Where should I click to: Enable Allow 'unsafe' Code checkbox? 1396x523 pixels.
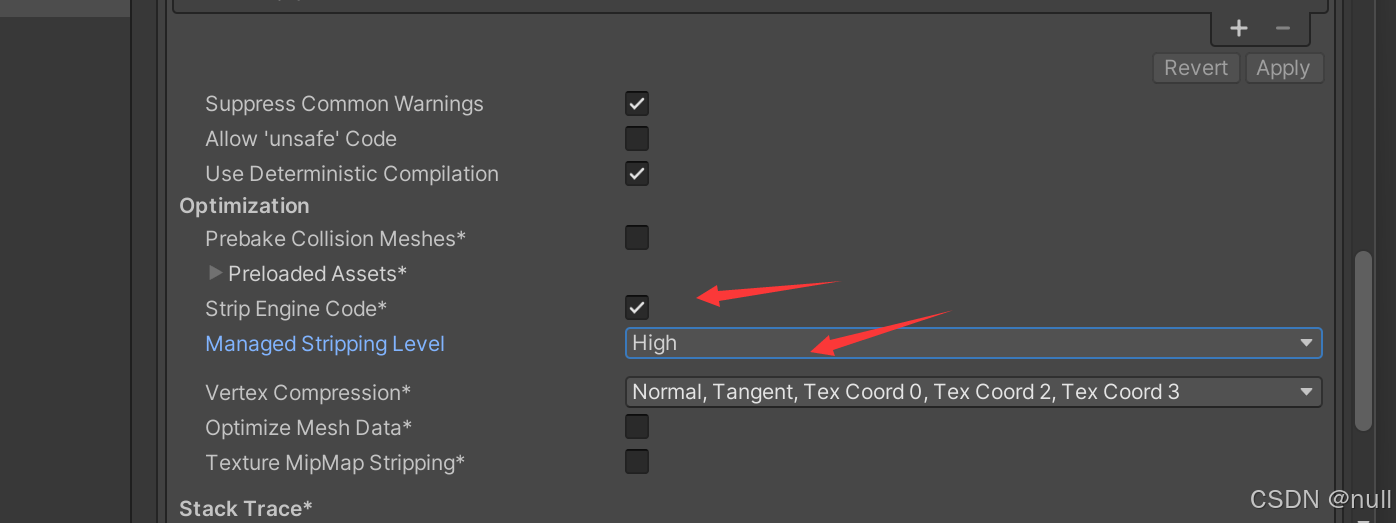pyautogui.click(x=637, y=139)
